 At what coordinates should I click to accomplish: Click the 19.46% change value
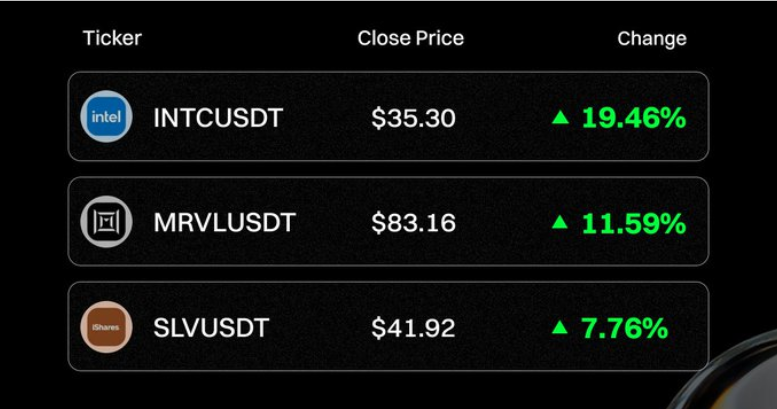click(634, 118)
